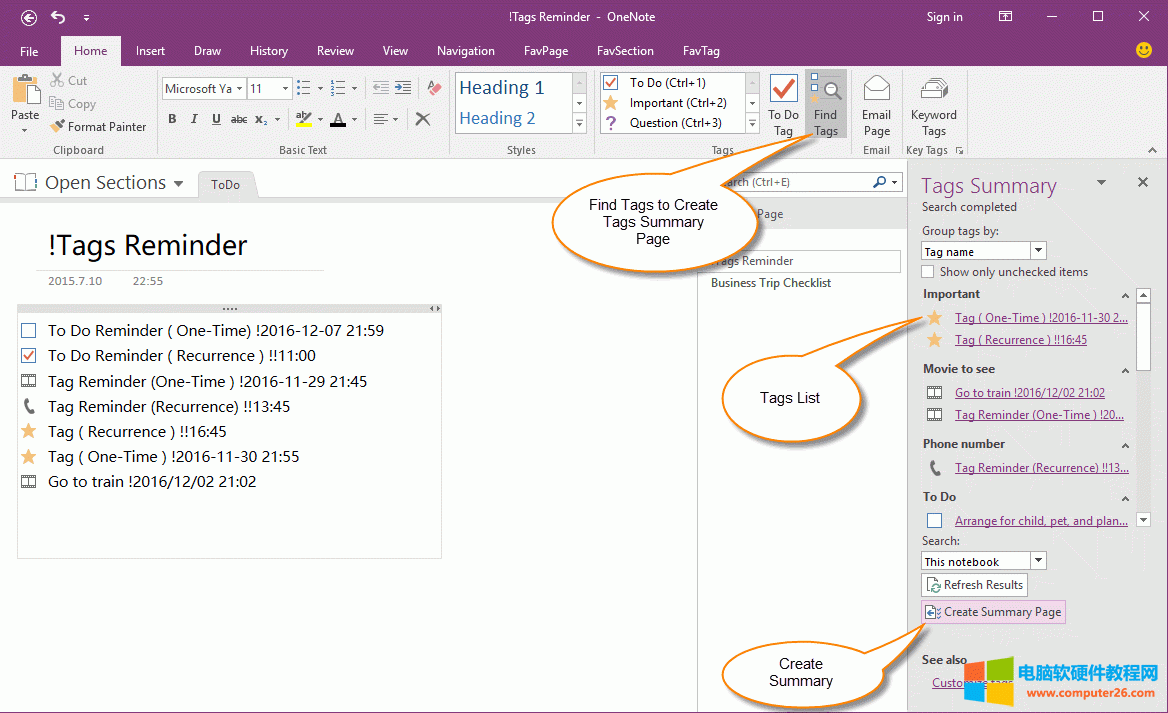Open the 'Tag name' grouping dropdown
This screenshot has height=713, width=1168.
[x=1038, y=251]
